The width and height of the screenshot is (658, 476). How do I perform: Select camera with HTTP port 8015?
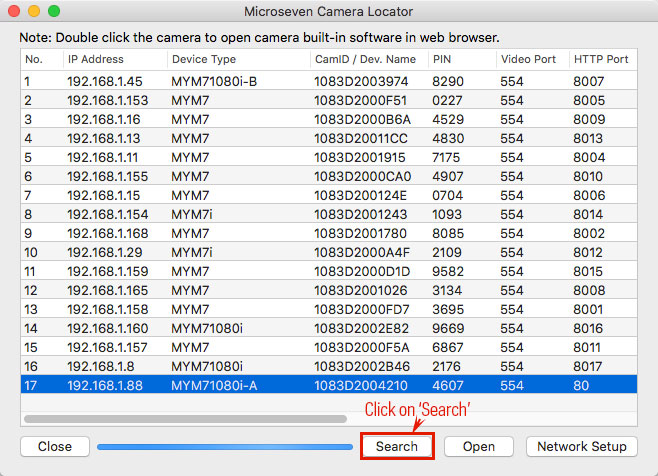pos(329,271)
